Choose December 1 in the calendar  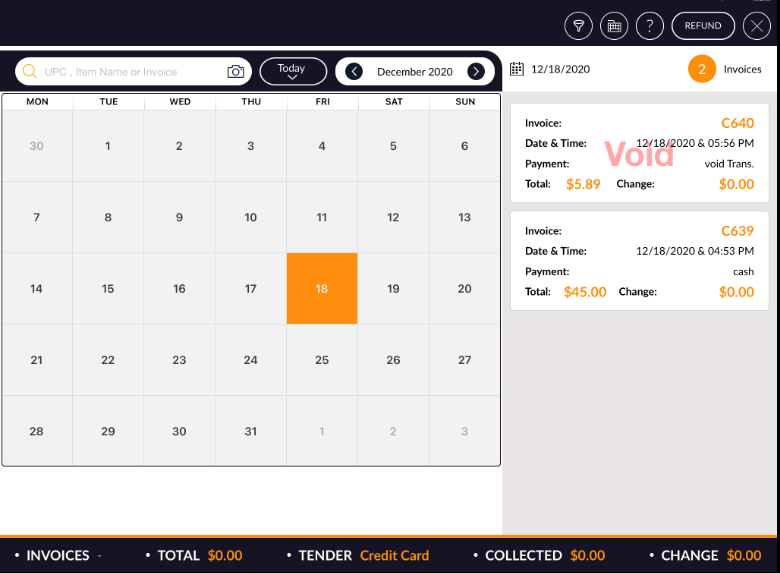(x=108, y=146)
